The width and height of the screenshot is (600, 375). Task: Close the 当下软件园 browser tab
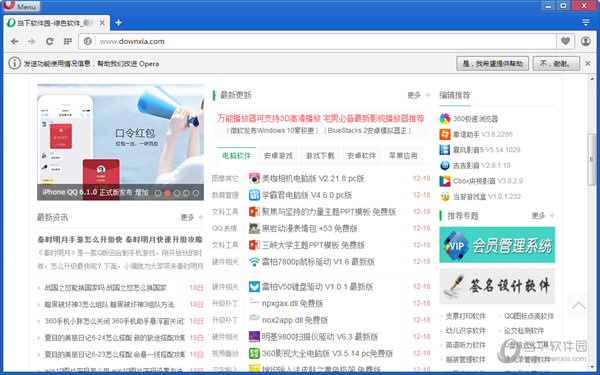click(x=102, y=23)
